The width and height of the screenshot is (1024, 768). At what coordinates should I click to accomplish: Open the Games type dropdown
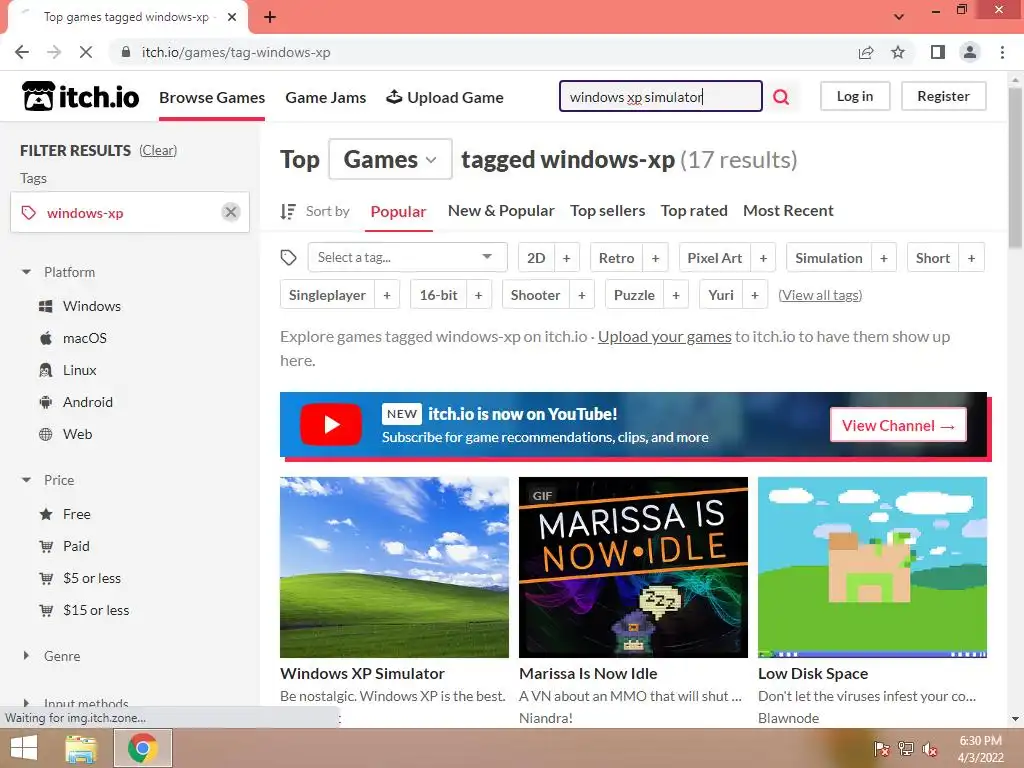390,159
